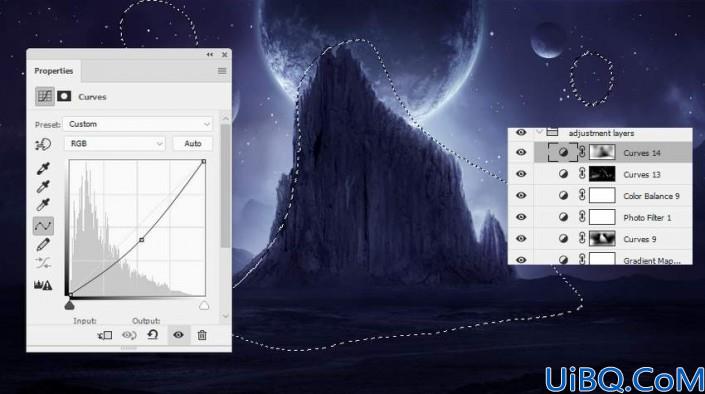Image resolution: width=705 pixels, height=394 pixels.
Task: Select Curves 14 layer mask thumbnail
Action: point(602,152)
